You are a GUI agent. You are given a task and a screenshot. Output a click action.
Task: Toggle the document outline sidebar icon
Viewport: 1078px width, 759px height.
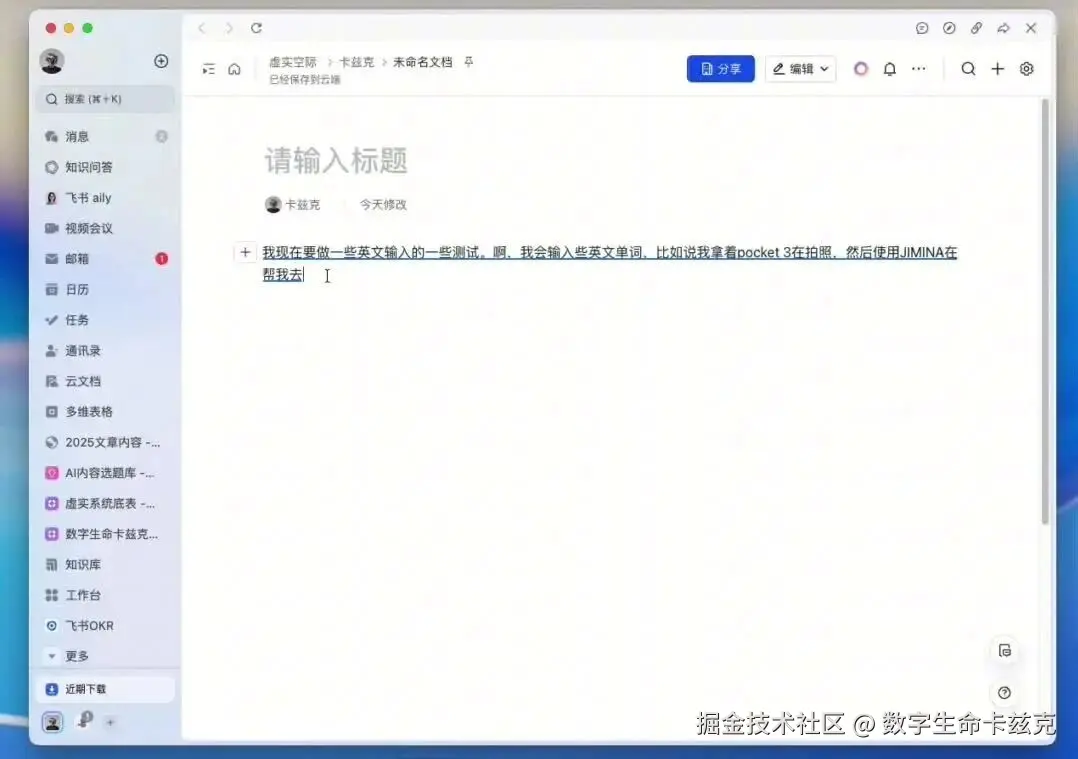208,69
